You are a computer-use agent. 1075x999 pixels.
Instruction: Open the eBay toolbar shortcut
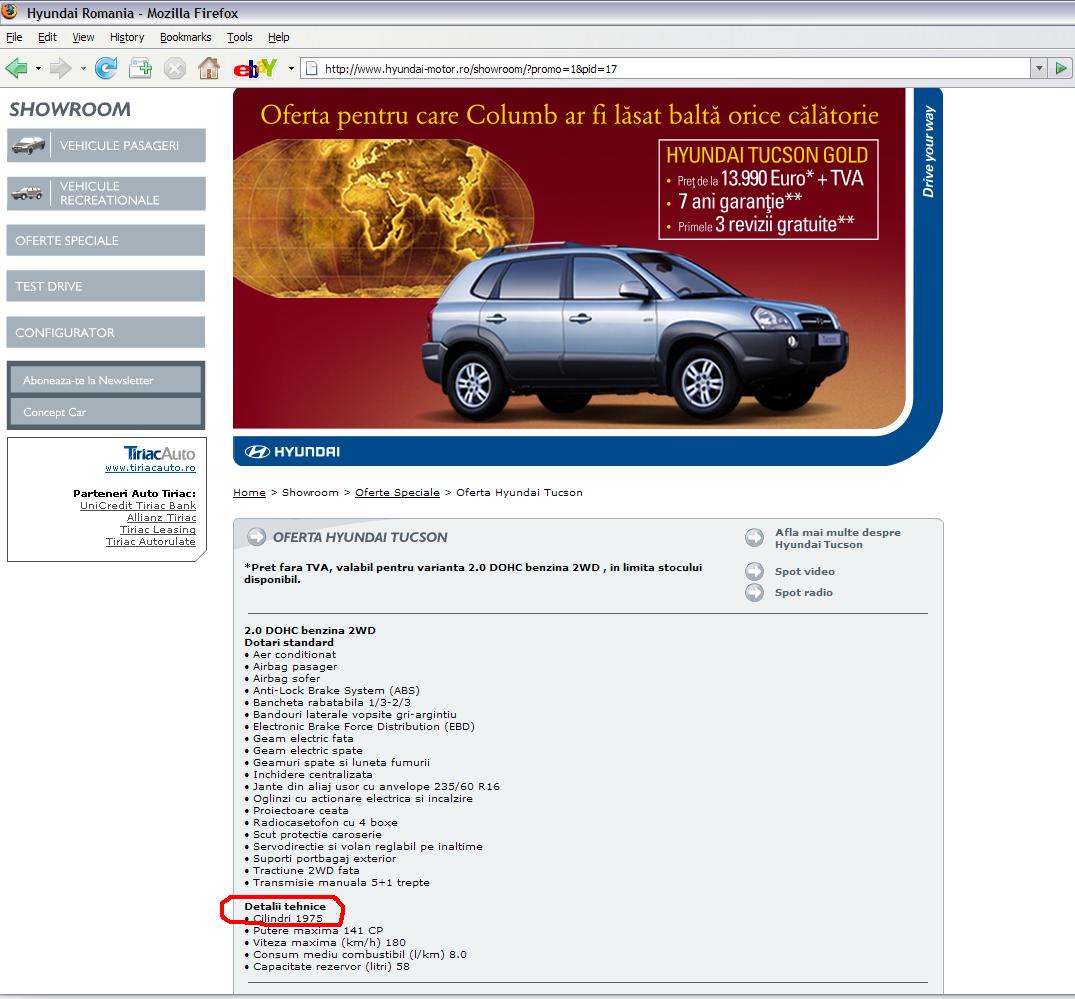point(254,68)
